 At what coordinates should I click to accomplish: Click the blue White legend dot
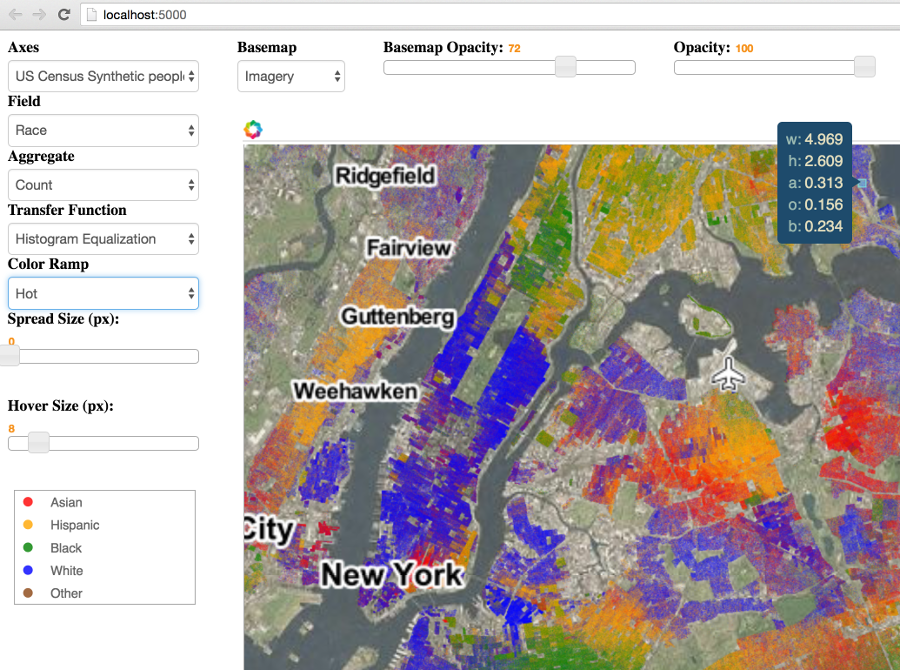(x=28, y=571)
